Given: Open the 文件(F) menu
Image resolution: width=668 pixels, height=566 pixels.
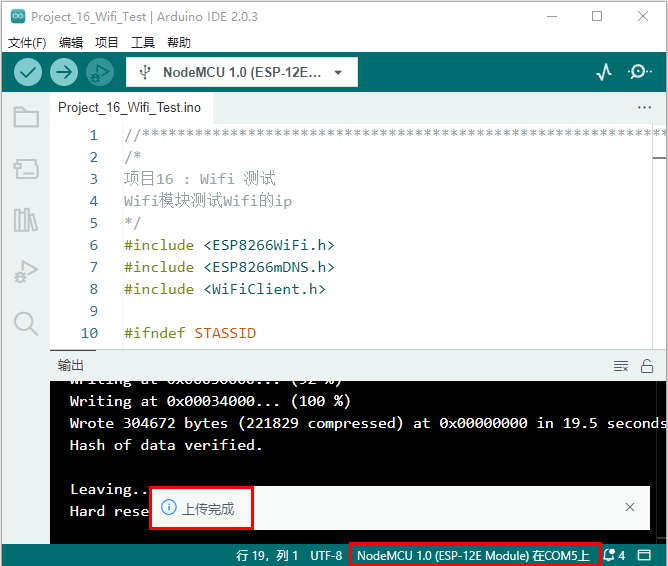Looking at the screenshot, I should click(27, 43).
